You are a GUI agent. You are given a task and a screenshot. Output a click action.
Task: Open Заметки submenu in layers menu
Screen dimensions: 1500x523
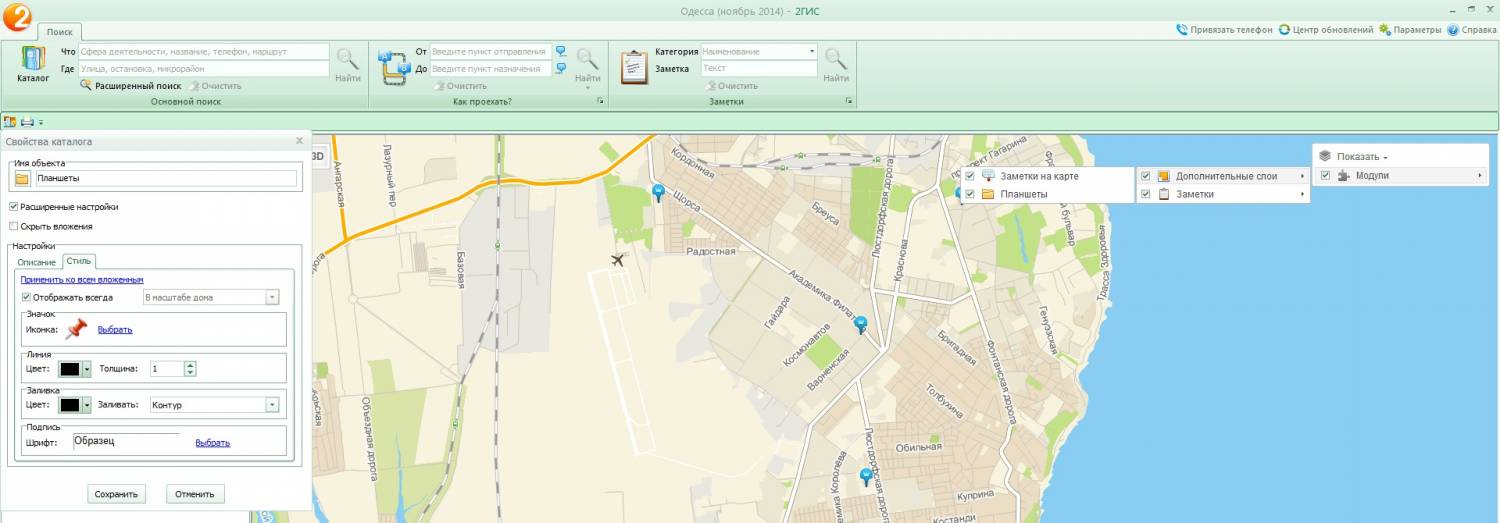pyautogui.click(x=1222, y=194)
